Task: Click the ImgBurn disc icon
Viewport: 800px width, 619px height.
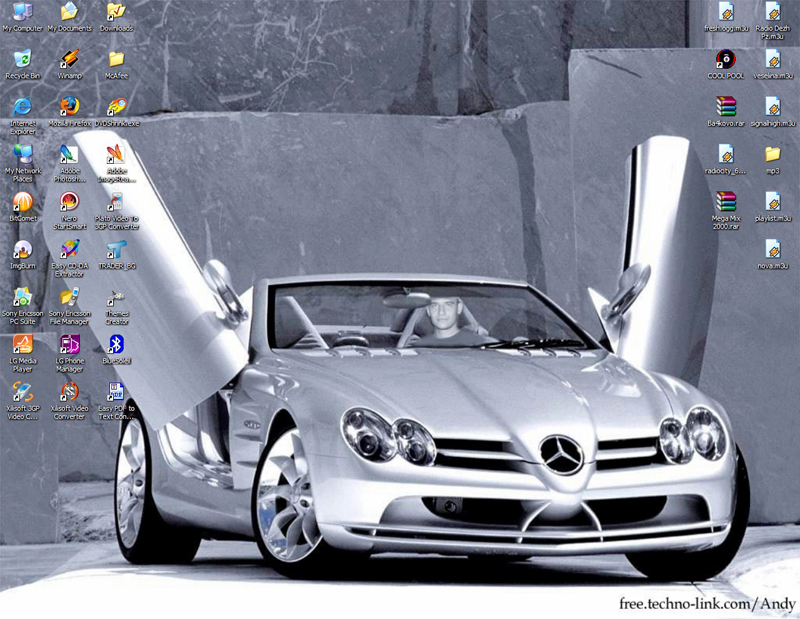Action: tap(22, 249)
